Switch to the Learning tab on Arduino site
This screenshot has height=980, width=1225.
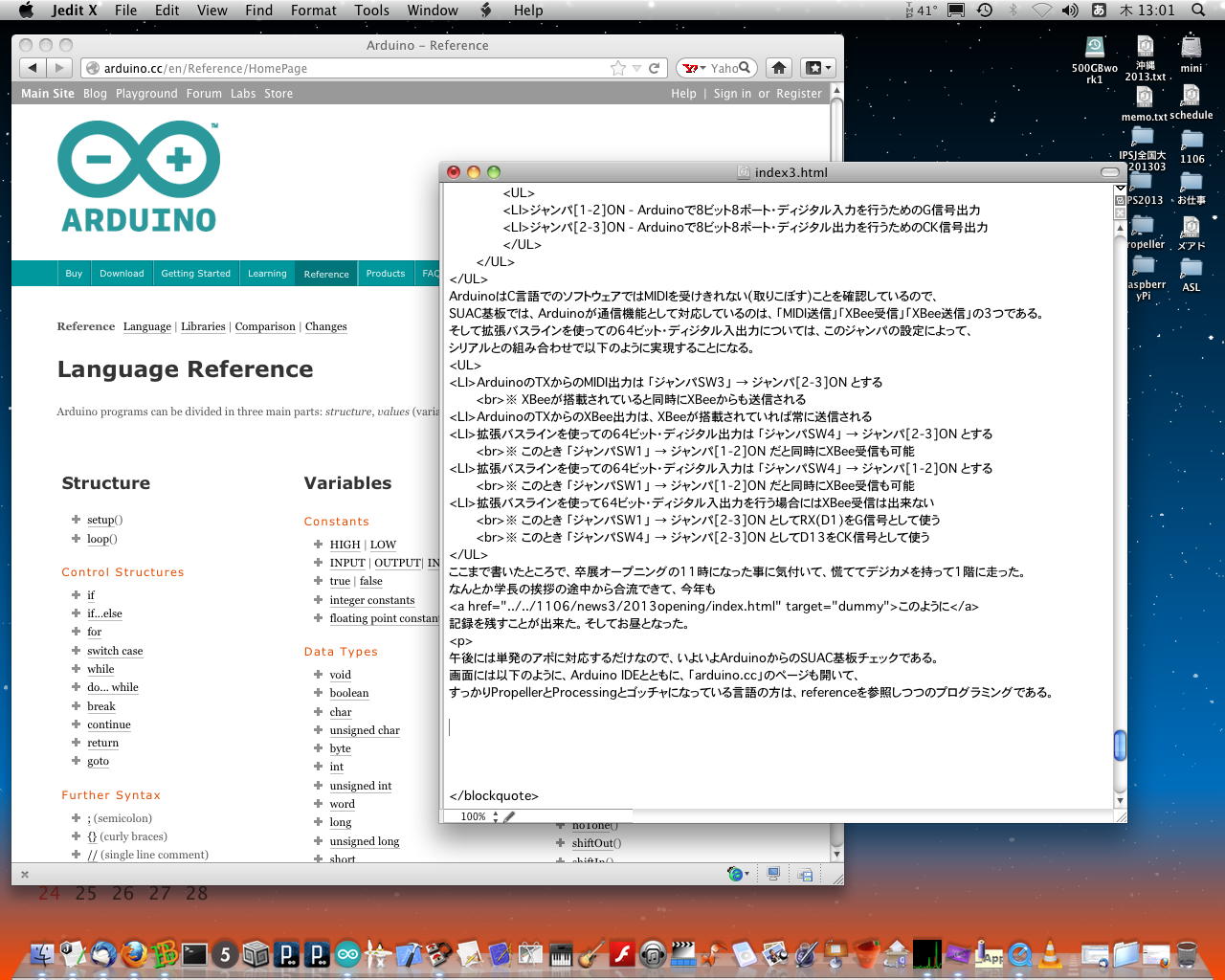pyautogui.click(x=267, y=274)
